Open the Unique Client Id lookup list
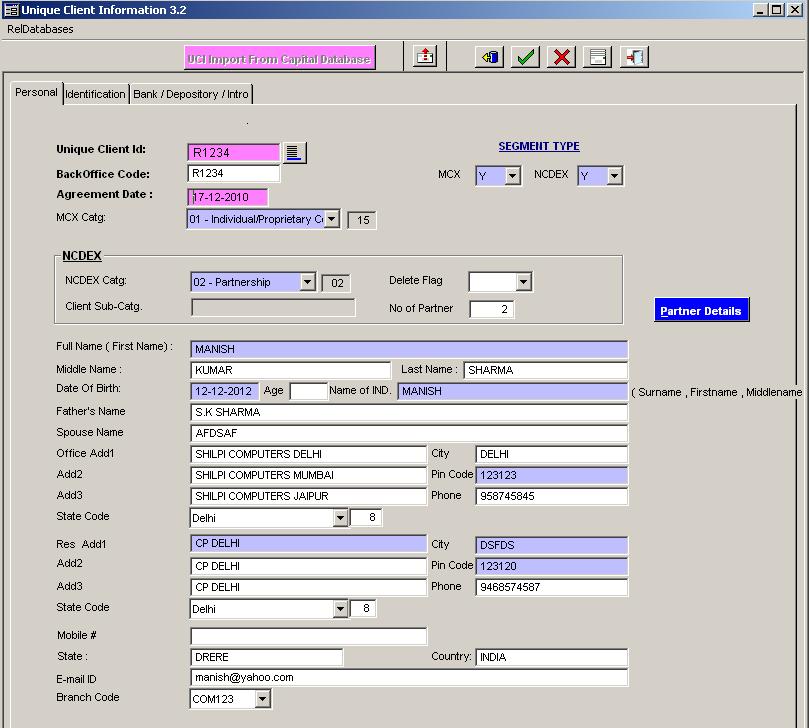The image size is (809, 728). point(294,152)
